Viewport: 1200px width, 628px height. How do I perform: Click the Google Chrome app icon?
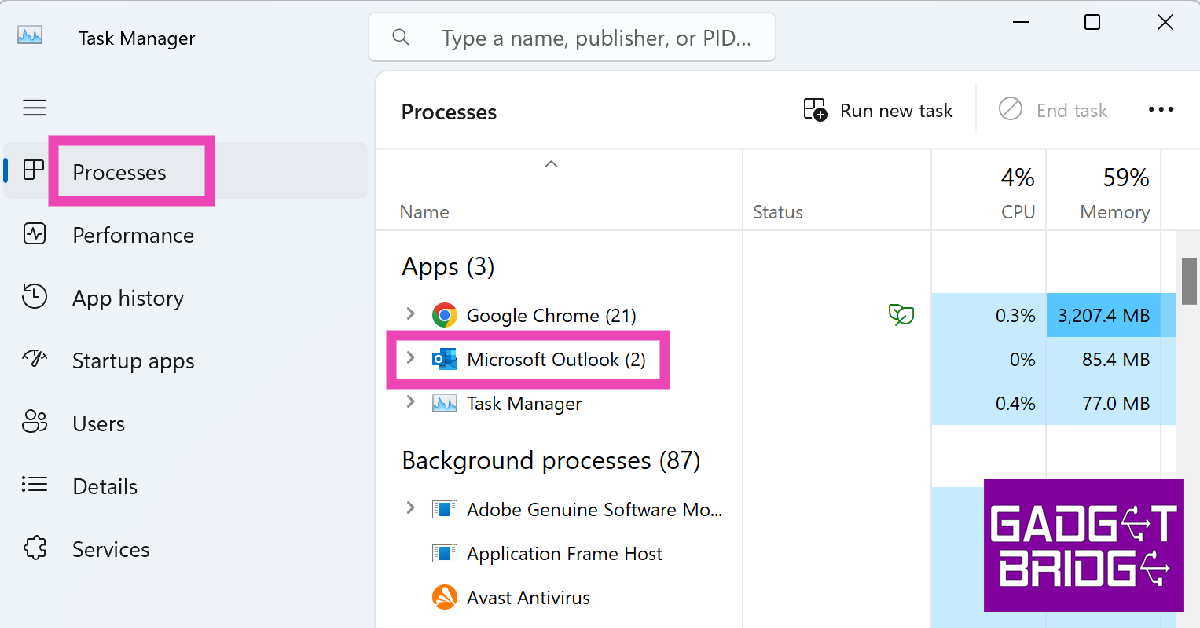[444, 316]
